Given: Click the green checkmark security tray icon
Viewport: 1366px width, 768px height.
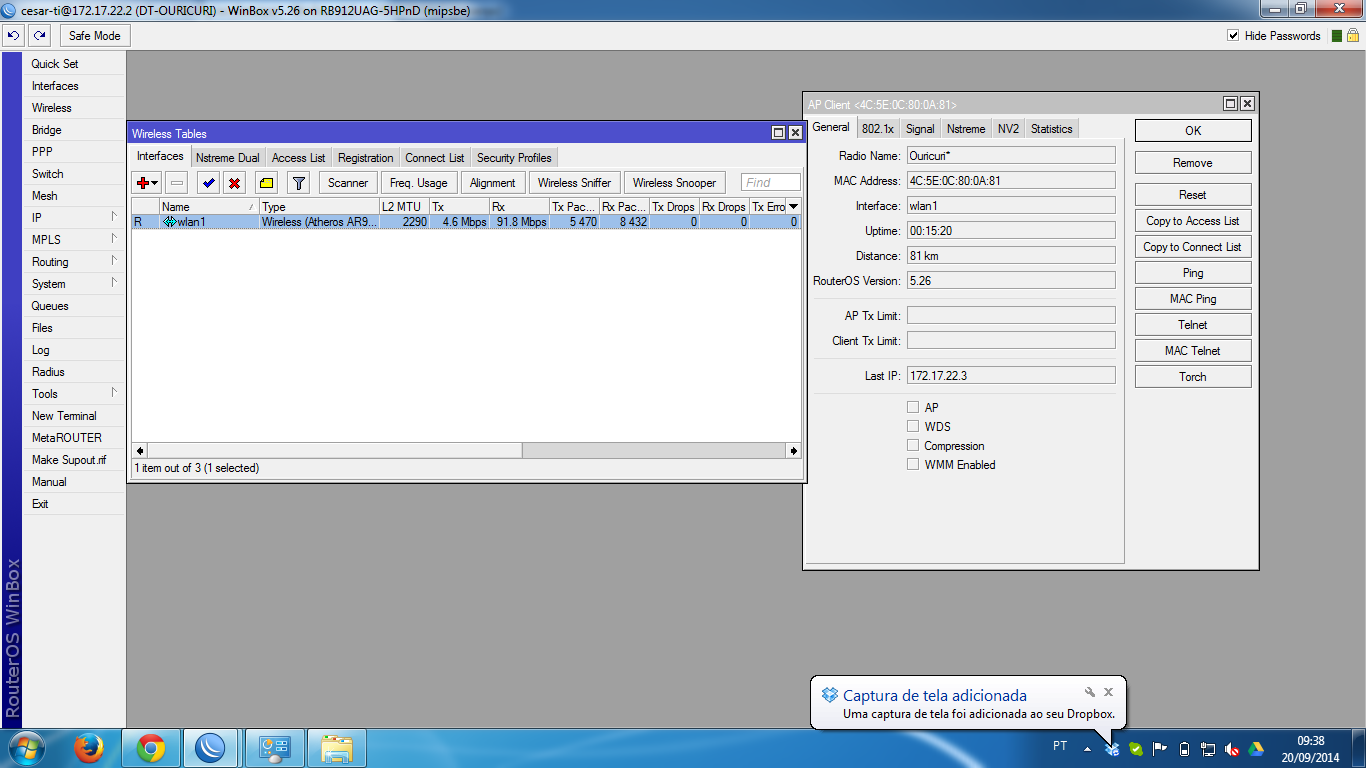Looking at the screenshot, I should coord(1136,749).
